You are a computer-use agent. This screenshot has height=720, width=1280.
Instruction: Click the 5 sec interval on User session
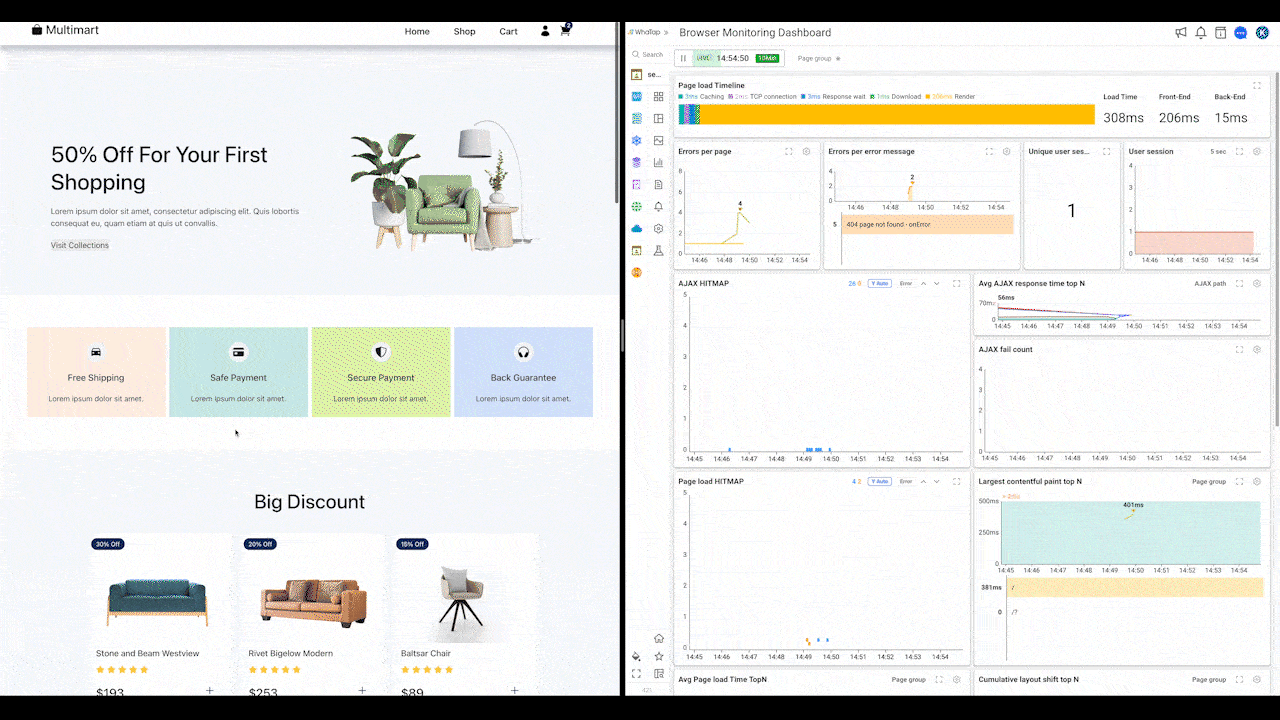1218,152
